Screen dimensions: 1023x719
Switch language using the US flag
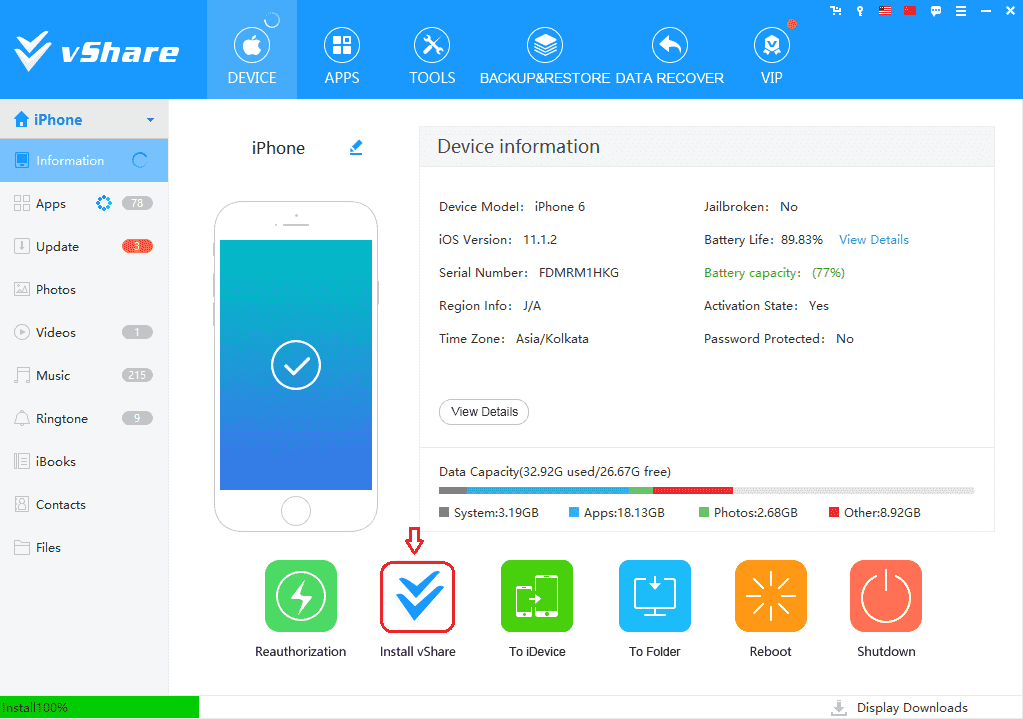coord(885,11)
